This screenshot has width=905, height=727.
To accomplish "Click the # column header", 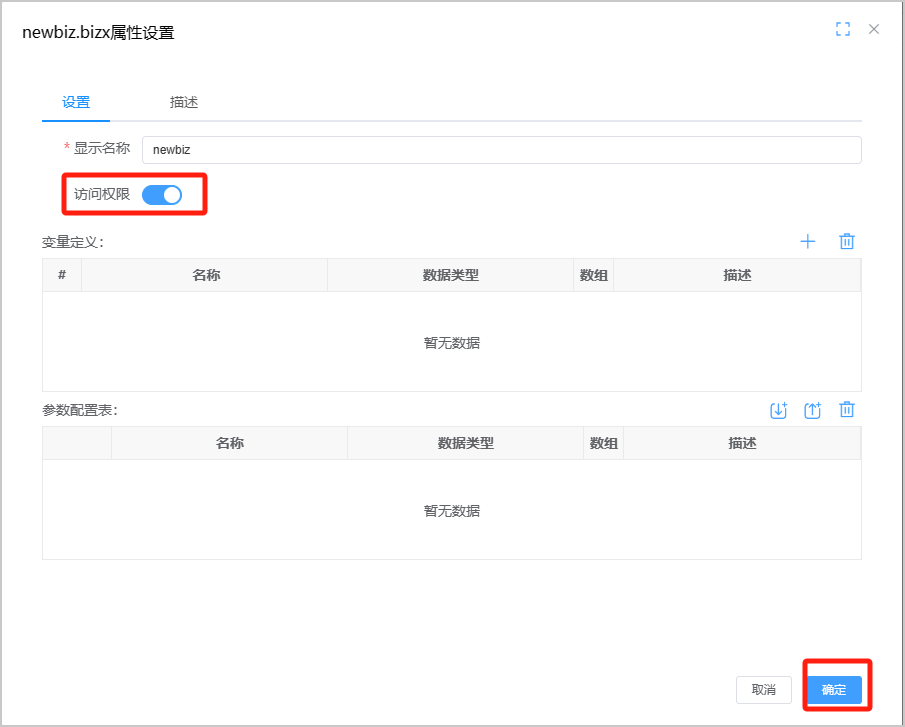I will click(x=62, y=275).
